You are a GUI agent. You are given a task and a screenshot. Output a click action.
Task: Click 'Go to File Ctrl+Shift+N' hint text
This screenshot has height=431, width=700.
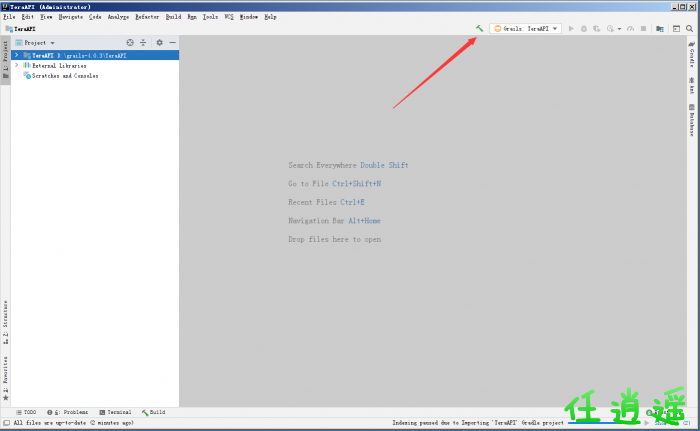334,184
